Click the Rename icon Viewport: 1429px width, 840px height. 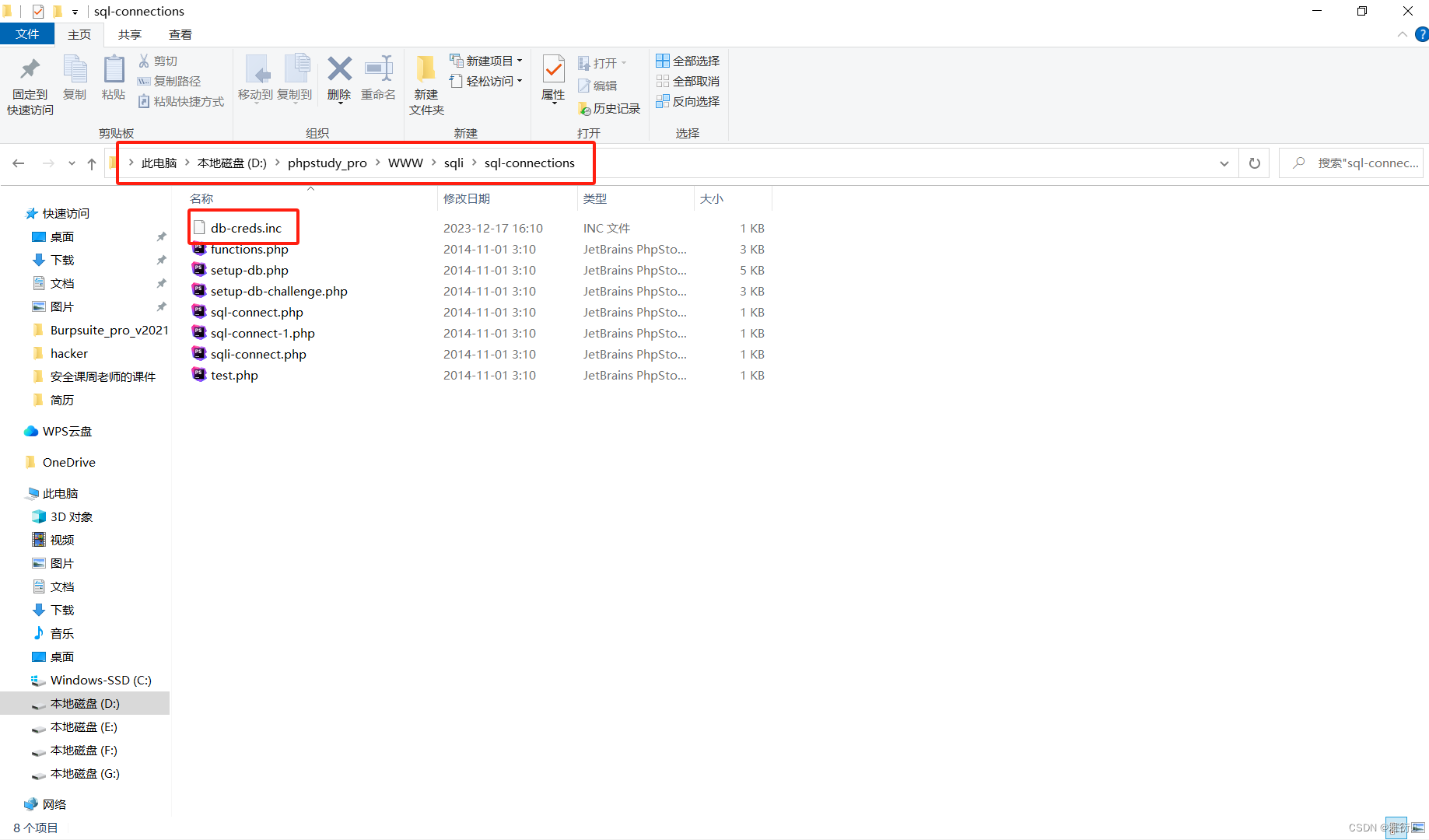(x=379, y=68)
